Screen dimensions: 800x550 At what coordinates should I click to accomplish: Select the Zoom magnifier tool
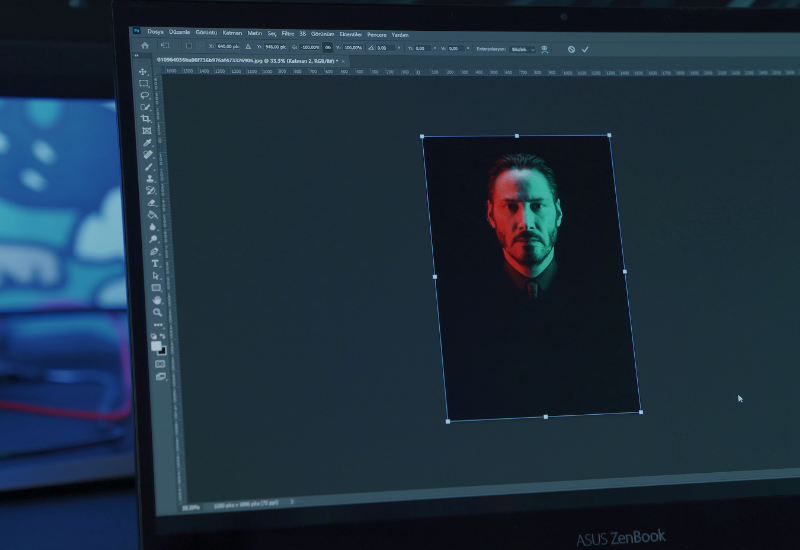157,312
